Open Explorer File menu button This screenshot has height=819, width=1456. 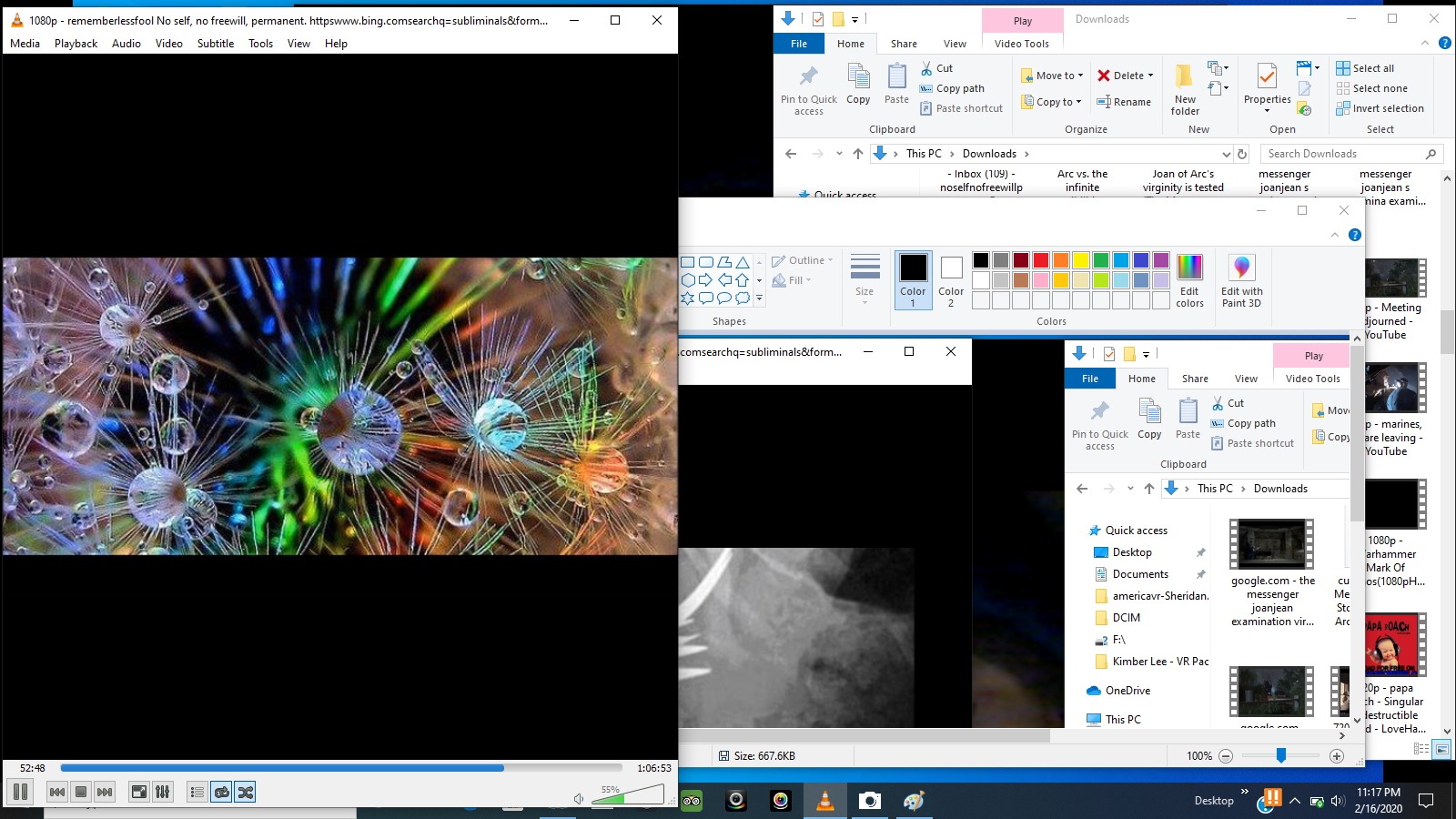(x=799, y=44)
